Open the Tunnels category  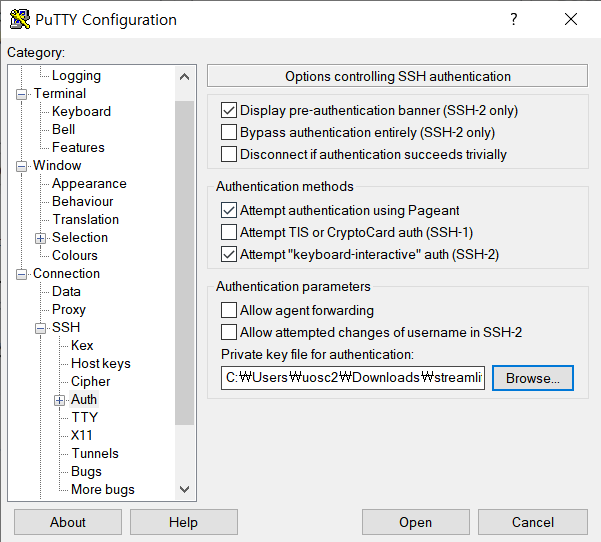click(x=95, y=453)
